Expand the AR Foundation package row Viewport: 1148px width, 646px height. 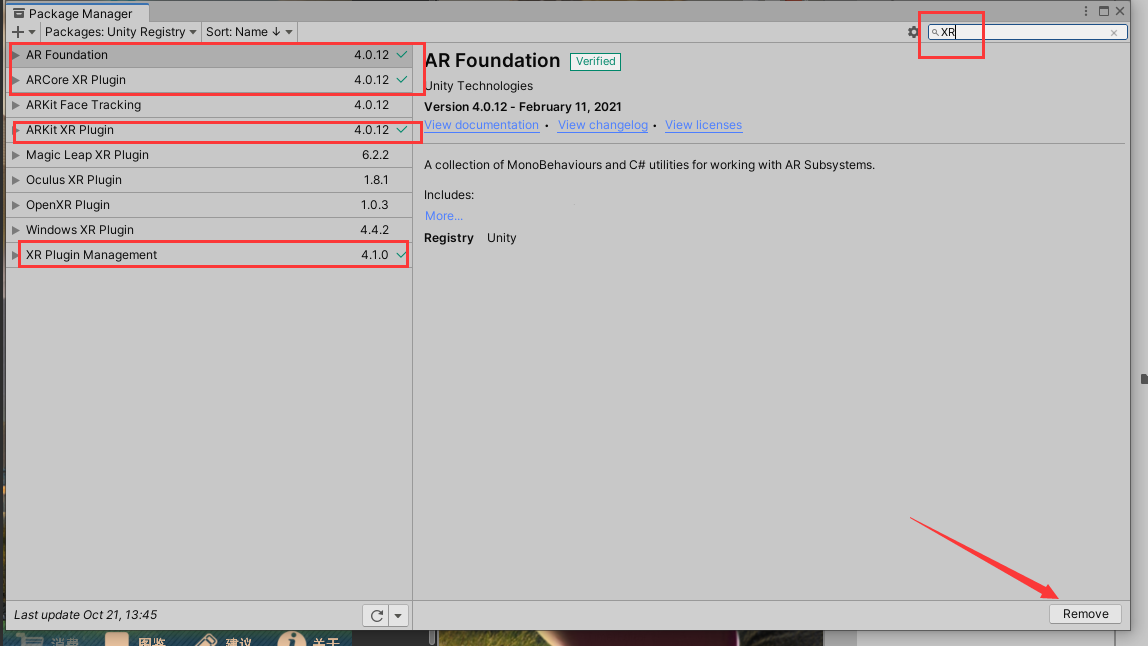click(15, 55)
